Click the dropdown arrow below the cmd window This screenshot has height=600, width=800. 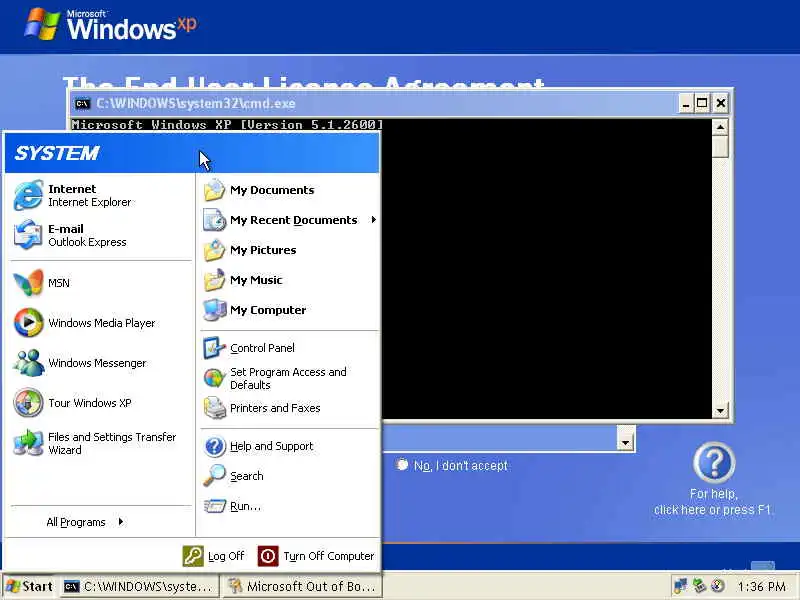click(625, 440)
